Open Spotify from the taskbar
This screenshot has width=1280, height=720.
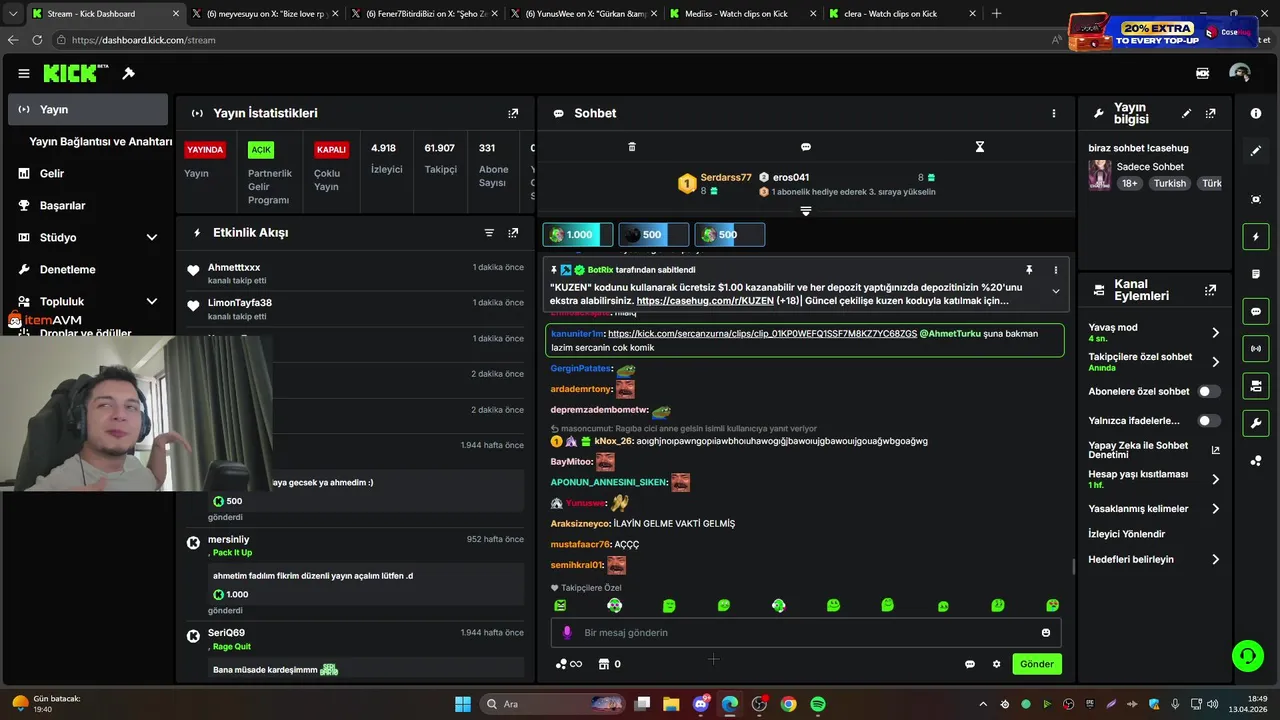[x=818, y=704]
